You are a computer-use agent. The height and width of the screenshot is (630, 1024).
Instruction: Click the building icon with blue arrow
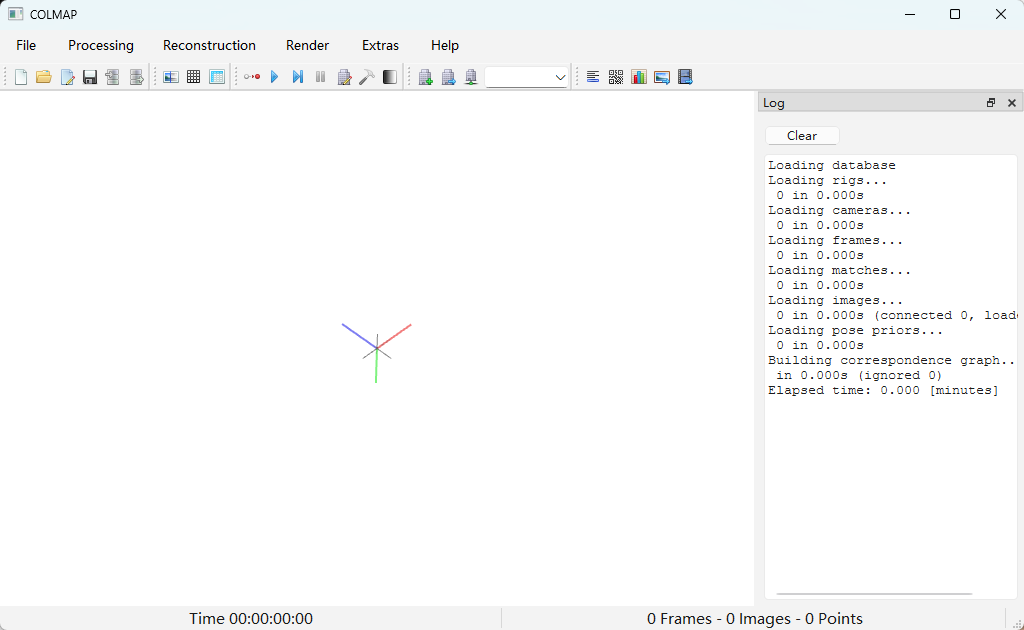[449, 77]
